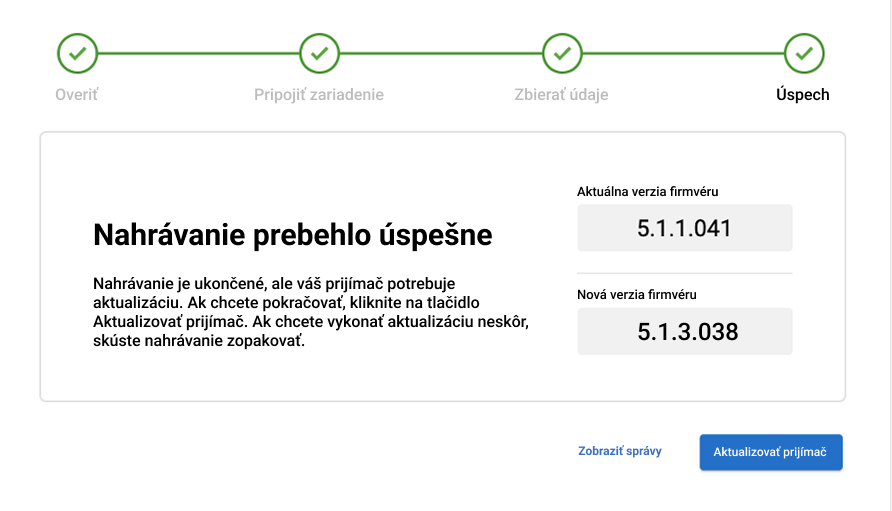
Task: Click the current firmware version field 5.1.1.041
Action: coord(684,228)
